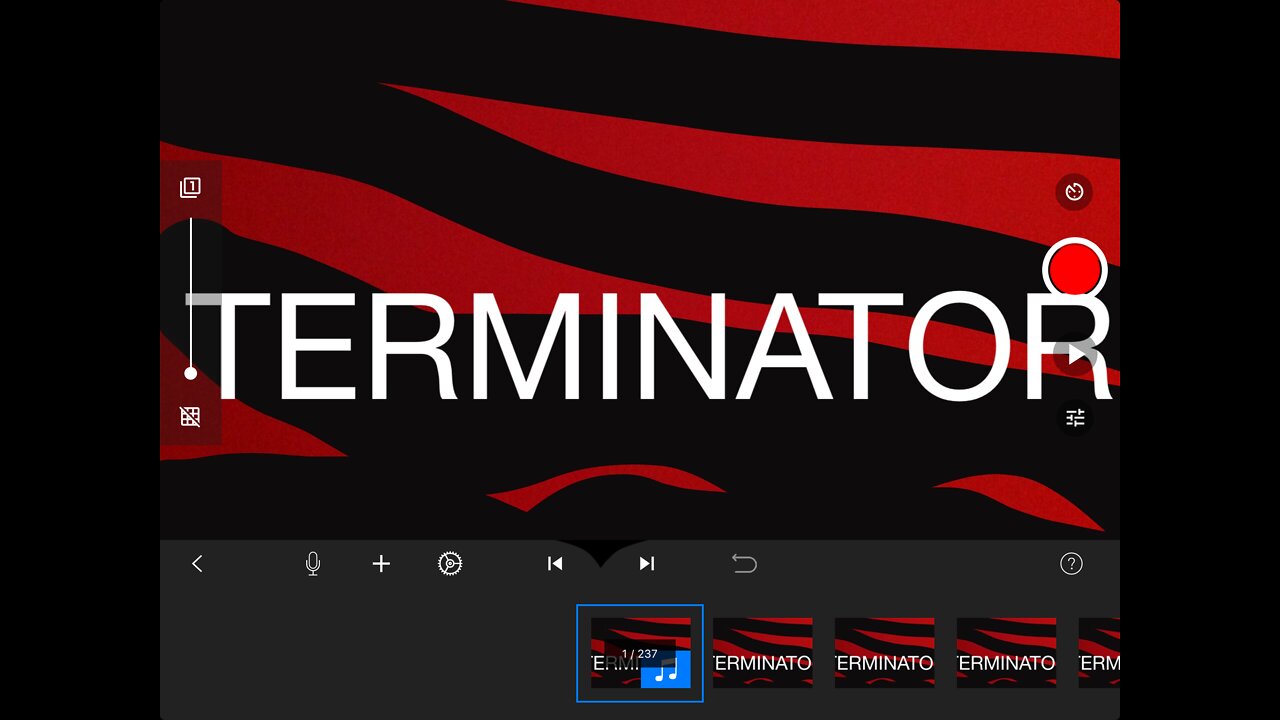Open project settings gear icon
The height and width of the screenshot is (720, 1280).
tap(450, 564)
